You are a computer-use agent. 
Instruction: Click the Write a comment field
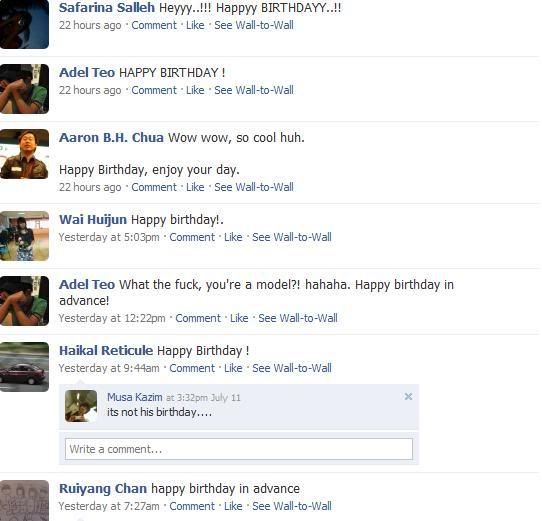click(x=239, y=449)
